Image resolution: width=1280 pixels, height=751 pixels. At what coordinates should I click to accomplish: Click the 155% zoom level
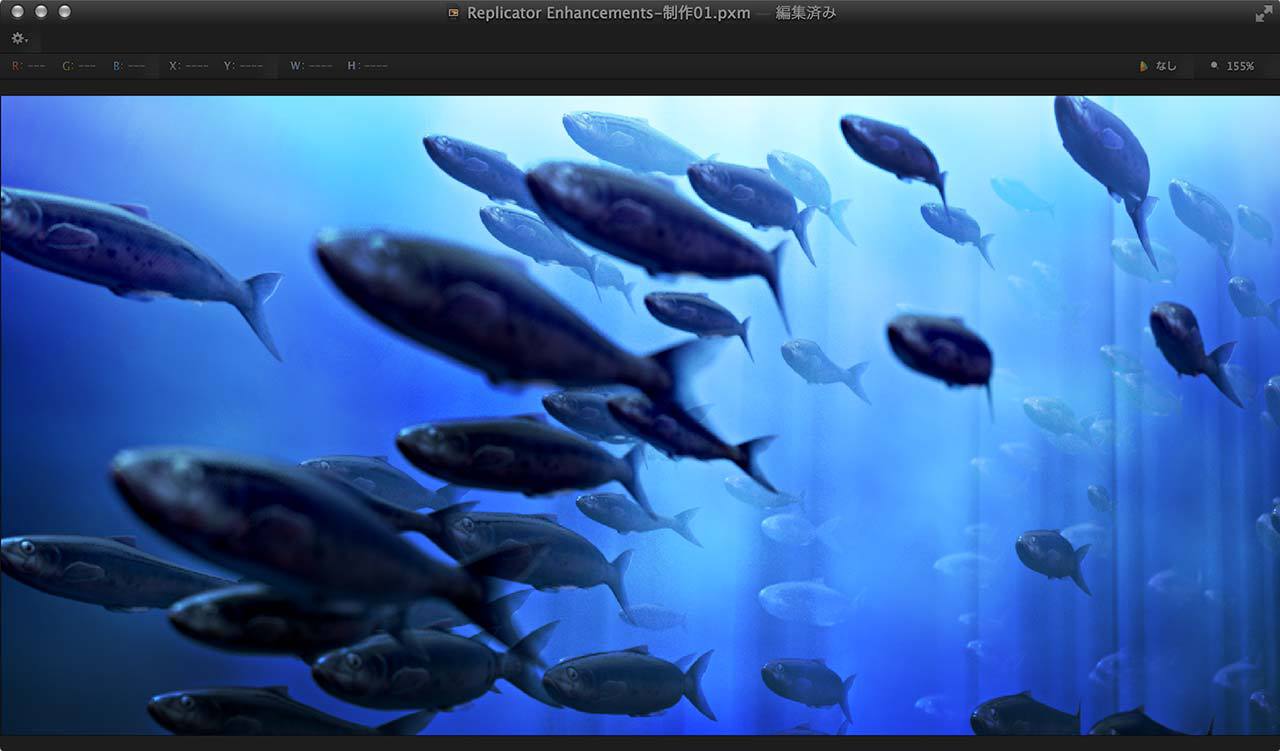tap(1240, 66)
